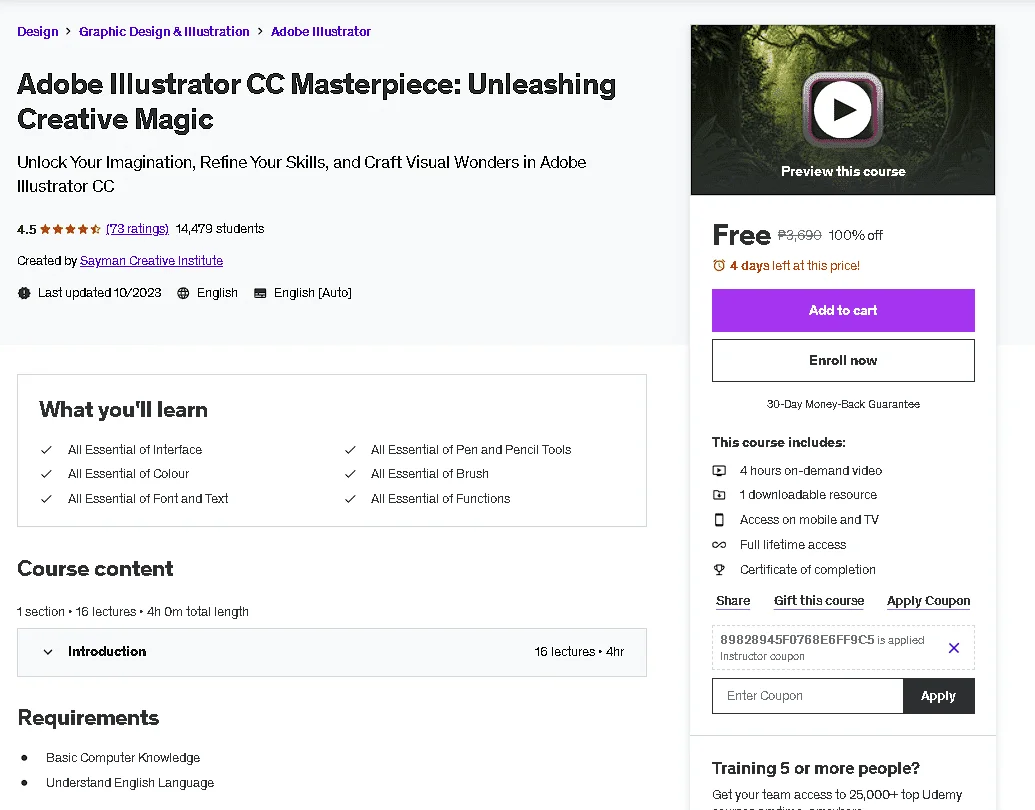This screenshot has height=810, width=1035.
Task: Click the globe language icon
Action: coord(184,293)
